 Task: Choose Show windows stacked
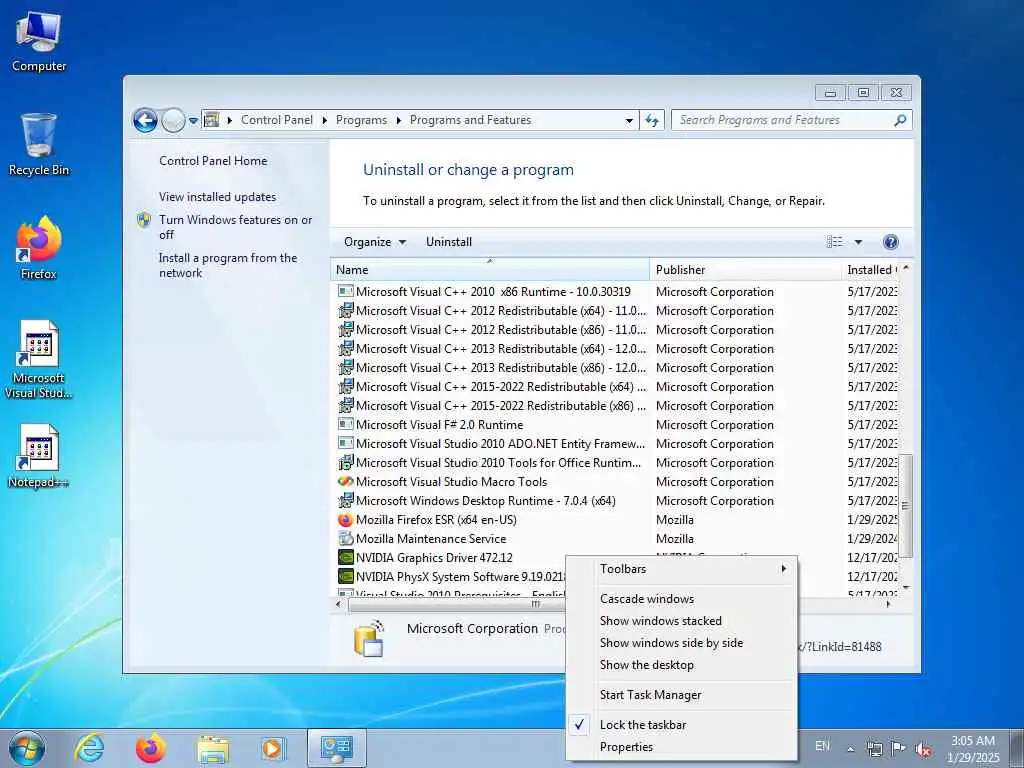point(681,621)
